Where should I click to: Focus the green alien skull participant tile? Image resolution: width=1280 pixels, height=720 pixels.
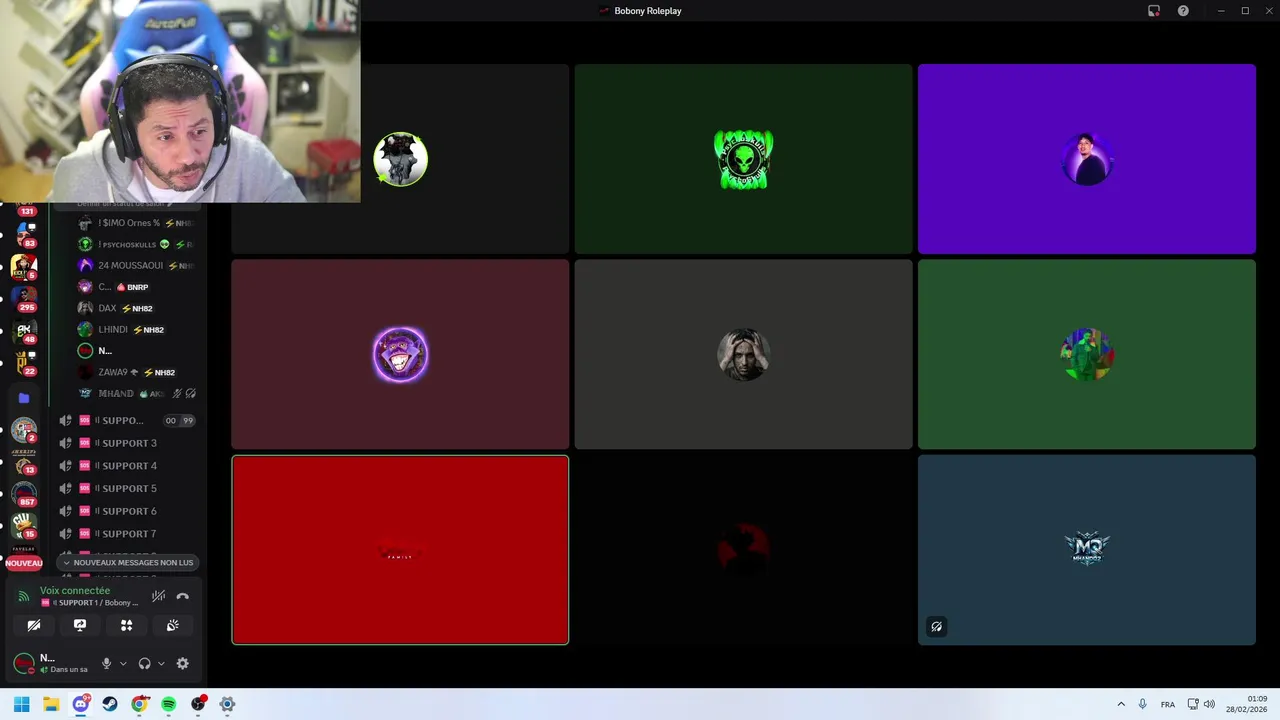point(743,159)
